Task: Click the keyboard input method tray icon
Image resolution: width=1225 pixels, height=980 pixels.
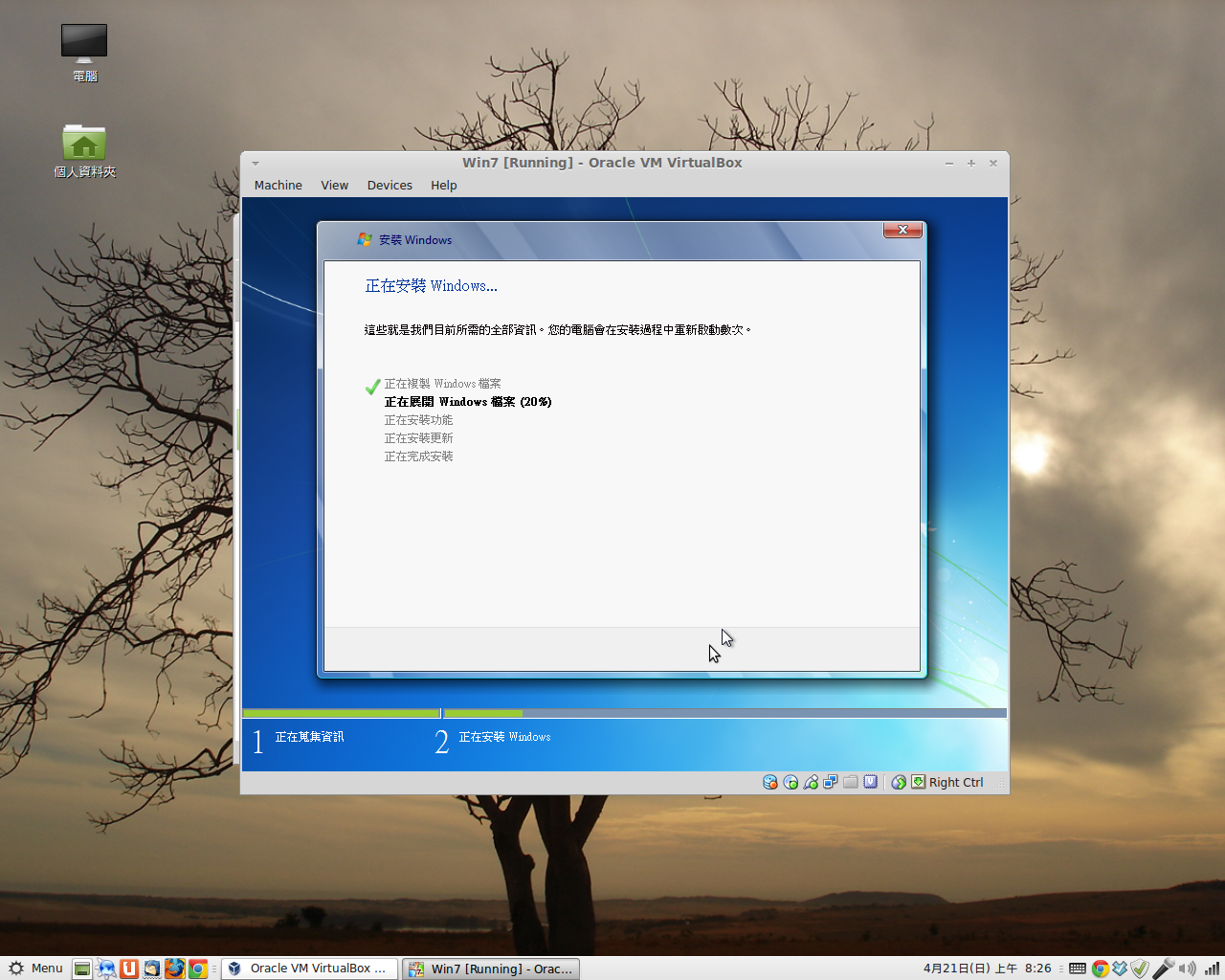Action: [x=1078, y=969]
